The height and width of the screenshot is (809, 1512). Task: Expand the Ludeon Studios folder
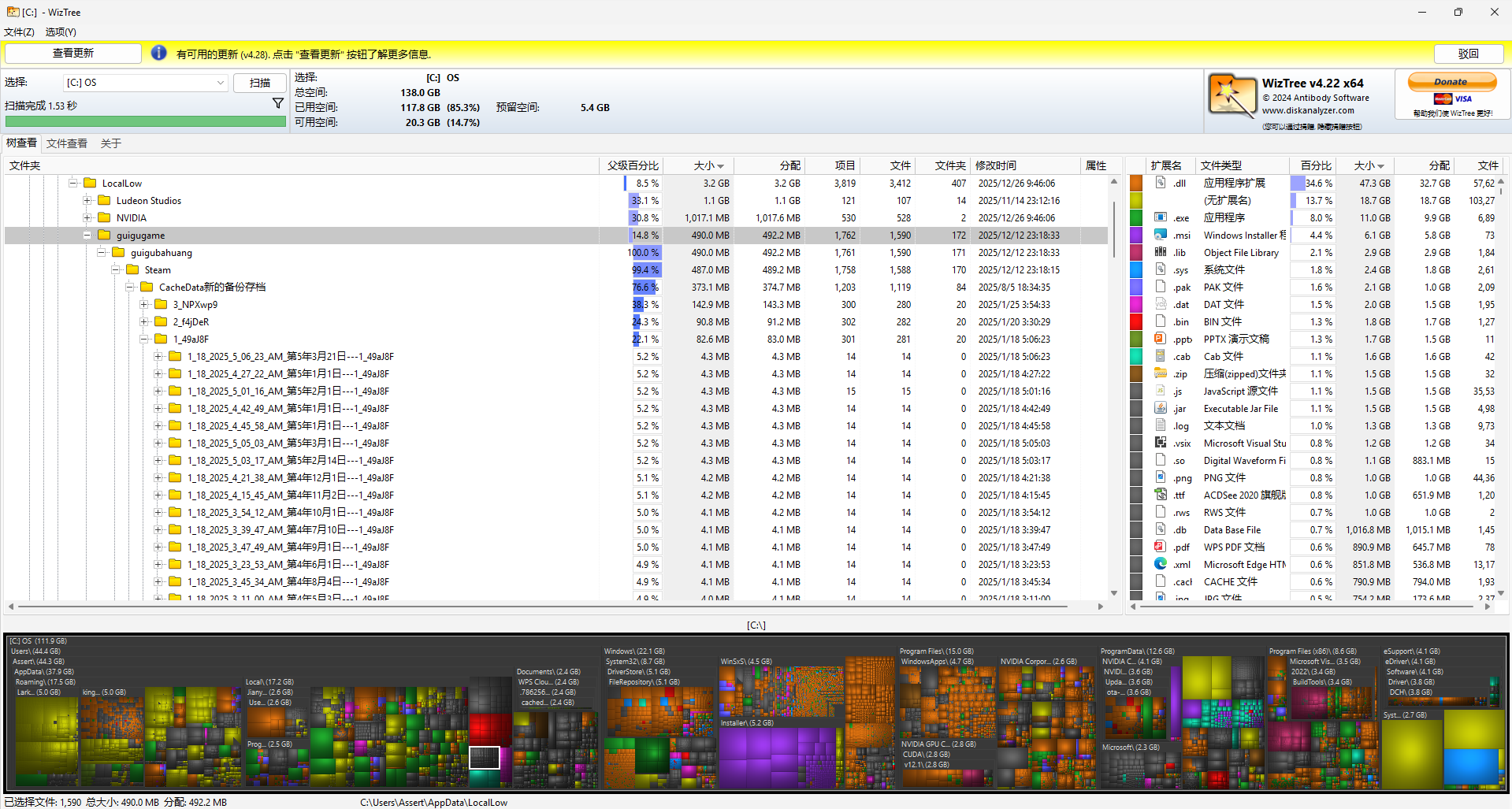tap(87, 200)
